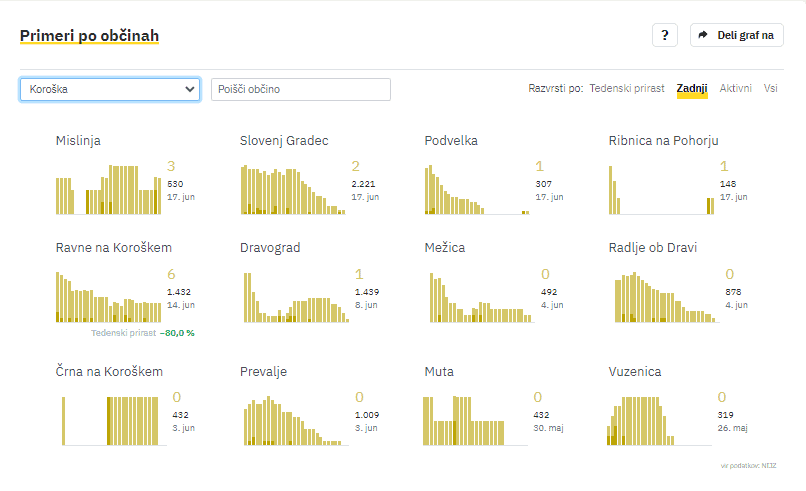
Task: Select the Zadnji sort option
Action: [x=691, y=89]
